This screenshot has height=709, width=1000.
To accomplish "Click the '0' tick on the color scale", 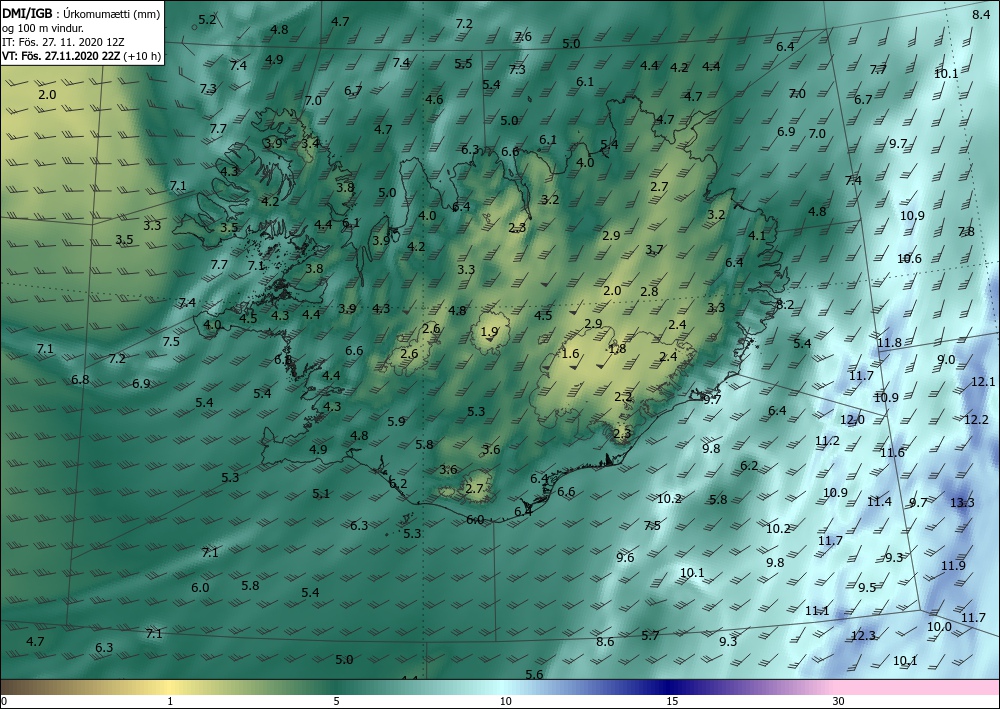I will pos(4,701).
